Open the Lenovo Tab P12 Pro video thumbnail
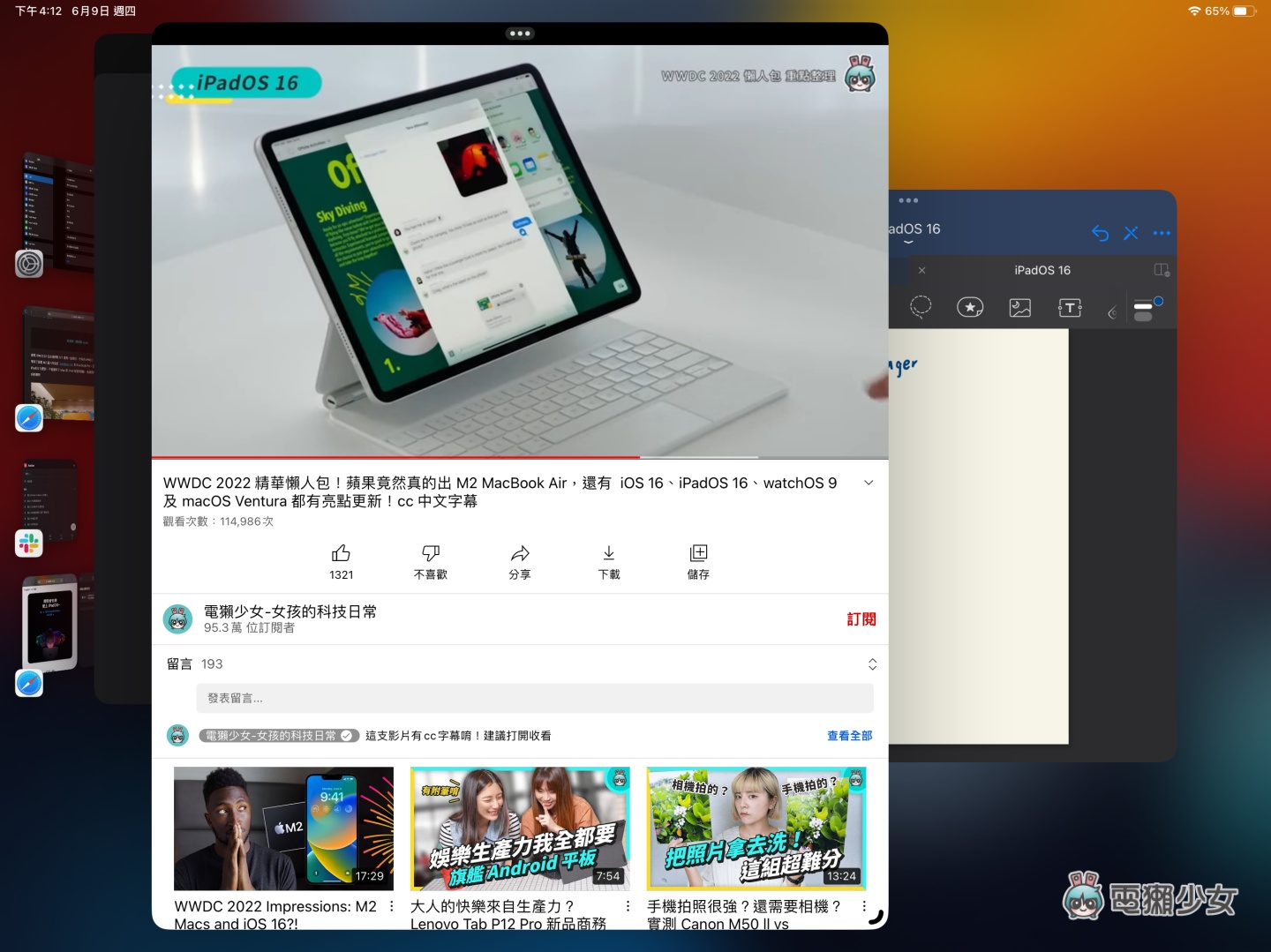Viewport: 1271px width, 952px height. tap(520, 828)
